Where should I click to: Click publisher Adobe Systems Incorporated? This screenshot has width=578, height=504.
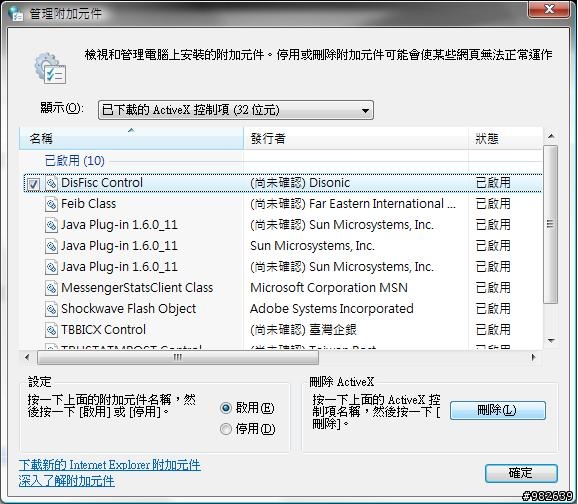(x=332, y=309)
